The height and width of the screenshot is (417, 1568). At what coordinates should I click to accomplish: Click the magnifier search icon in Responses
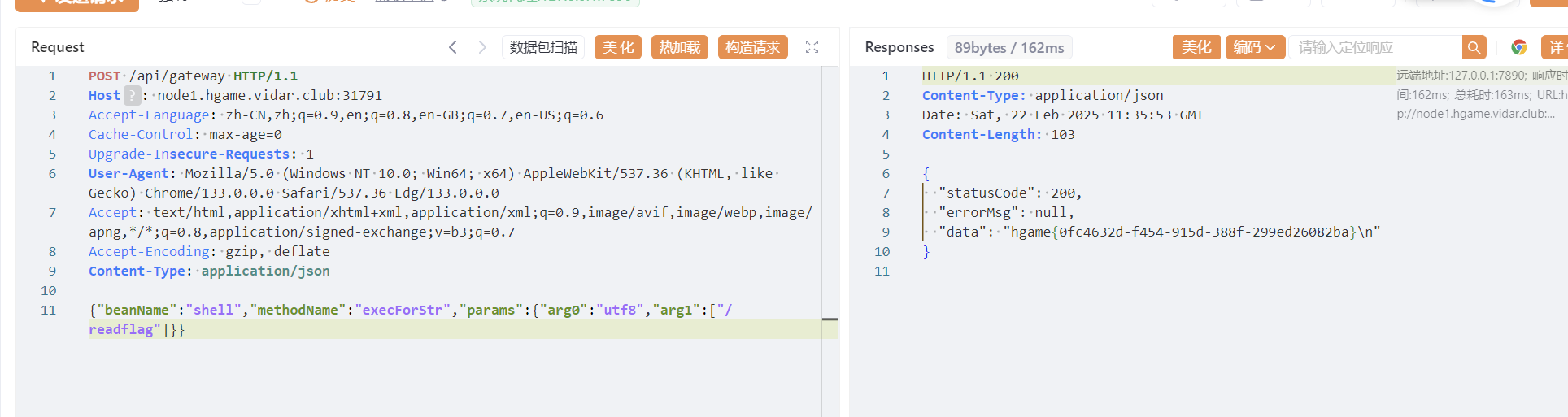[1474, 47]
